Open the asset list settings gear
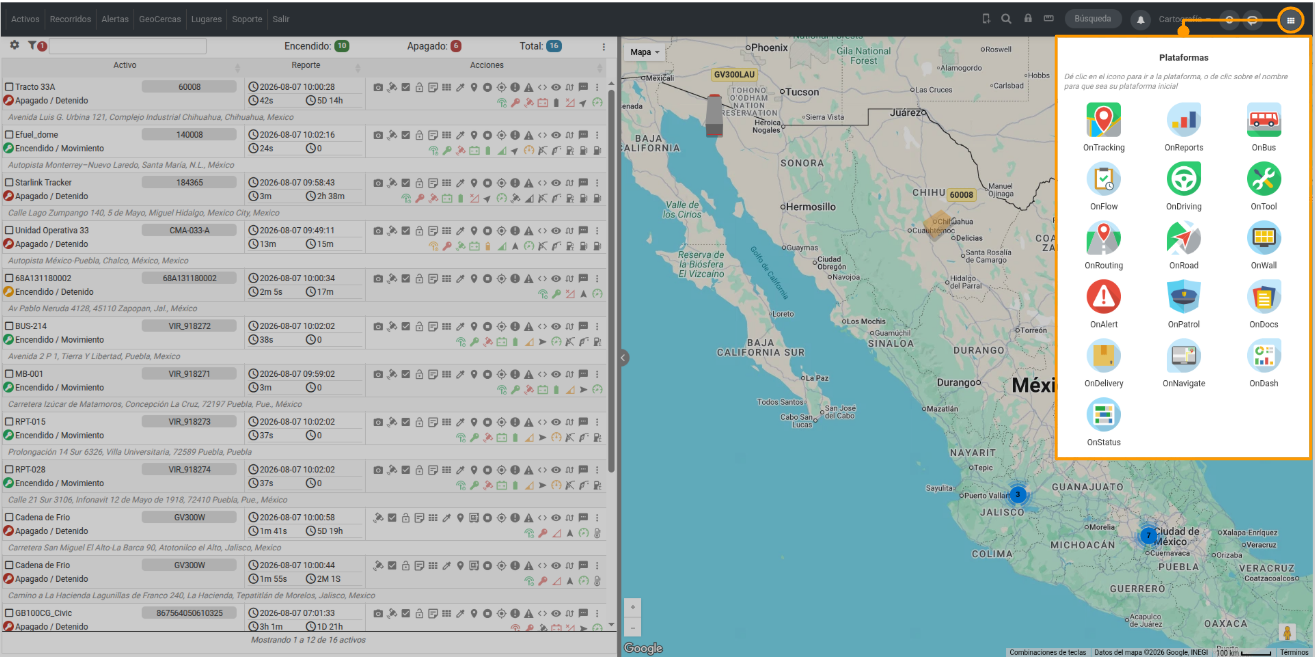 [x=14, y=45]
